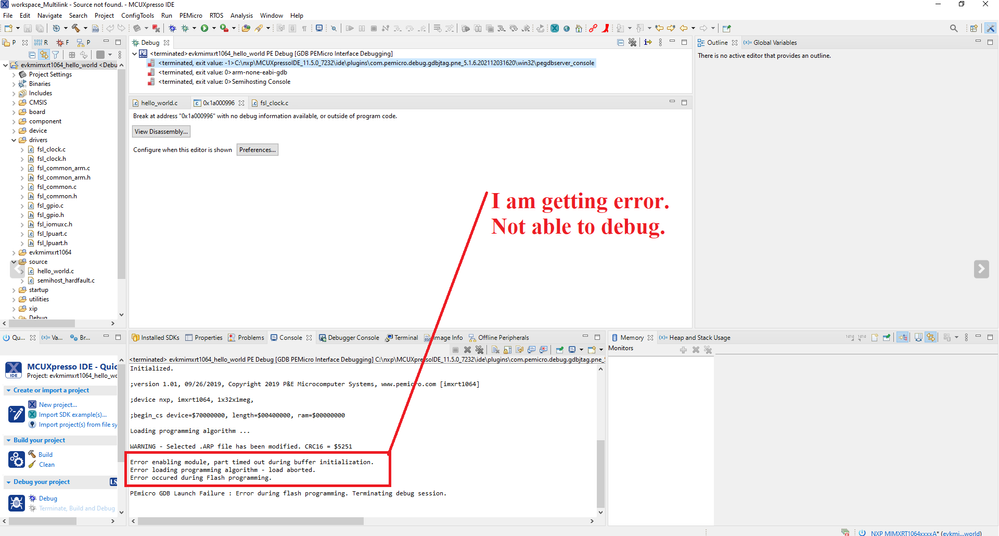This screenshot has width=999, height=536.
Task: Switch to the Debugger Console tab
Action: [x=349, y=338]
